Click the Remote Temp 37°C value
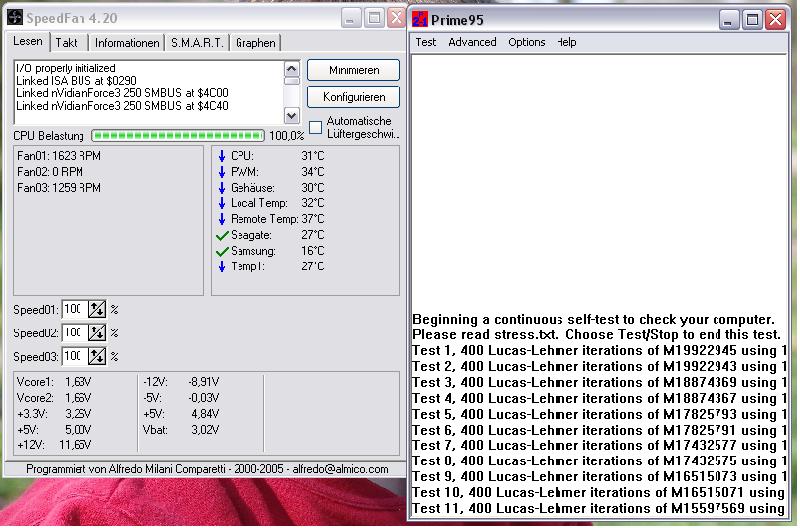This screenshot has height=528, width=800. tap(313, 219)
